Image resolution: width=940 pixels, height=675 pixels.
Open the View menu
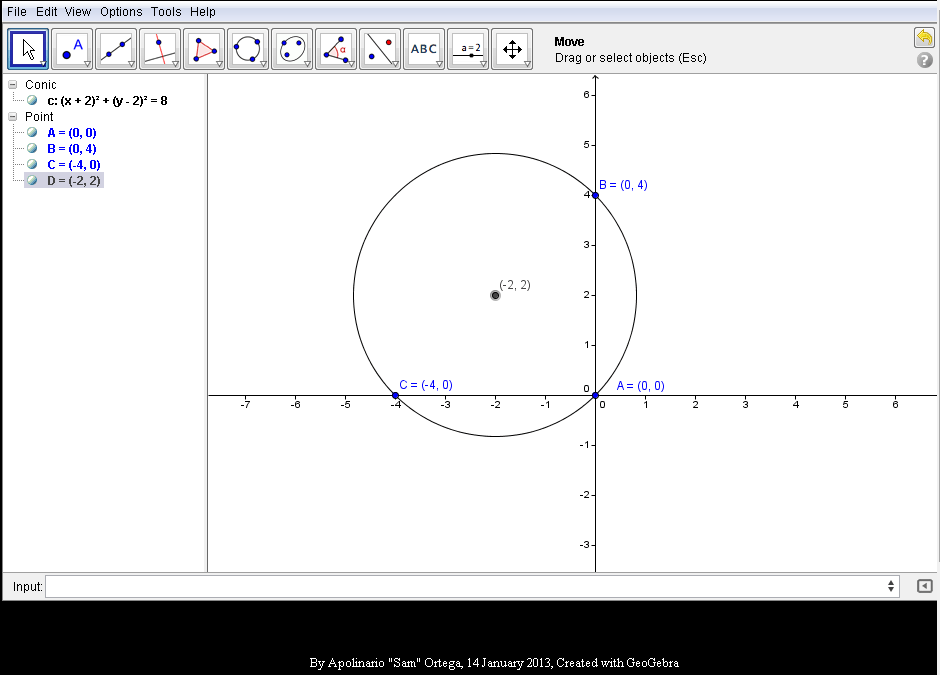(77, 11)
